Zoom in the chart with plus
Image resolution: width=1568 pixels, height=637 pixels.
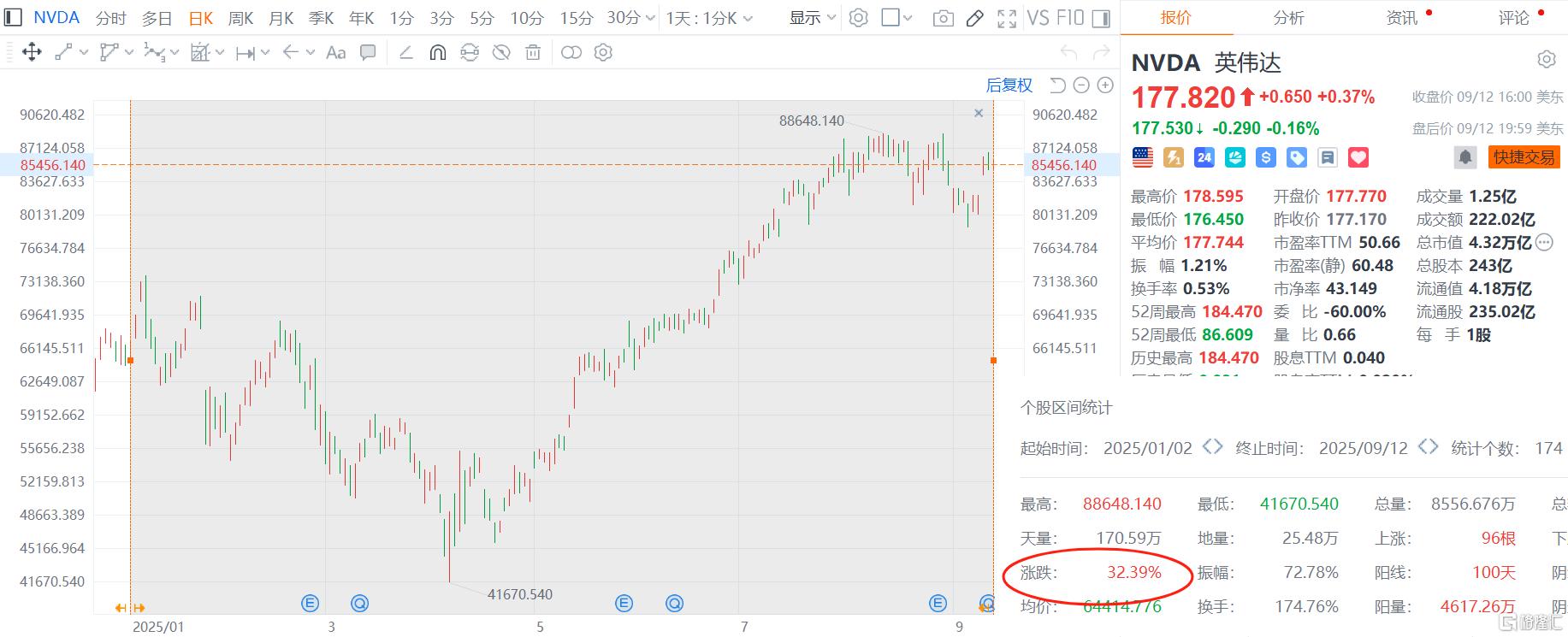(1105, 86)
